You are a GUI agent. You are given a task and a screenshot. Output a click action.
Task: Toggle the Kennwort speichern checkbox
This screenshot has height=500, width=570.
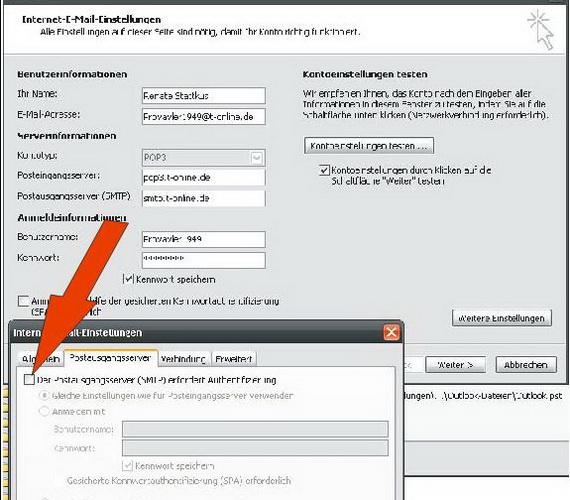point(128,279)
